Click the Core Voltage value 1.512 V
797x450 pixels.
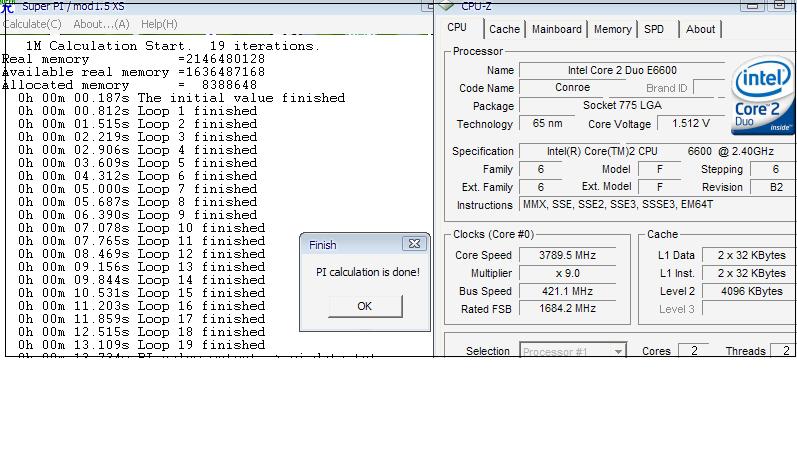point(691,123)
